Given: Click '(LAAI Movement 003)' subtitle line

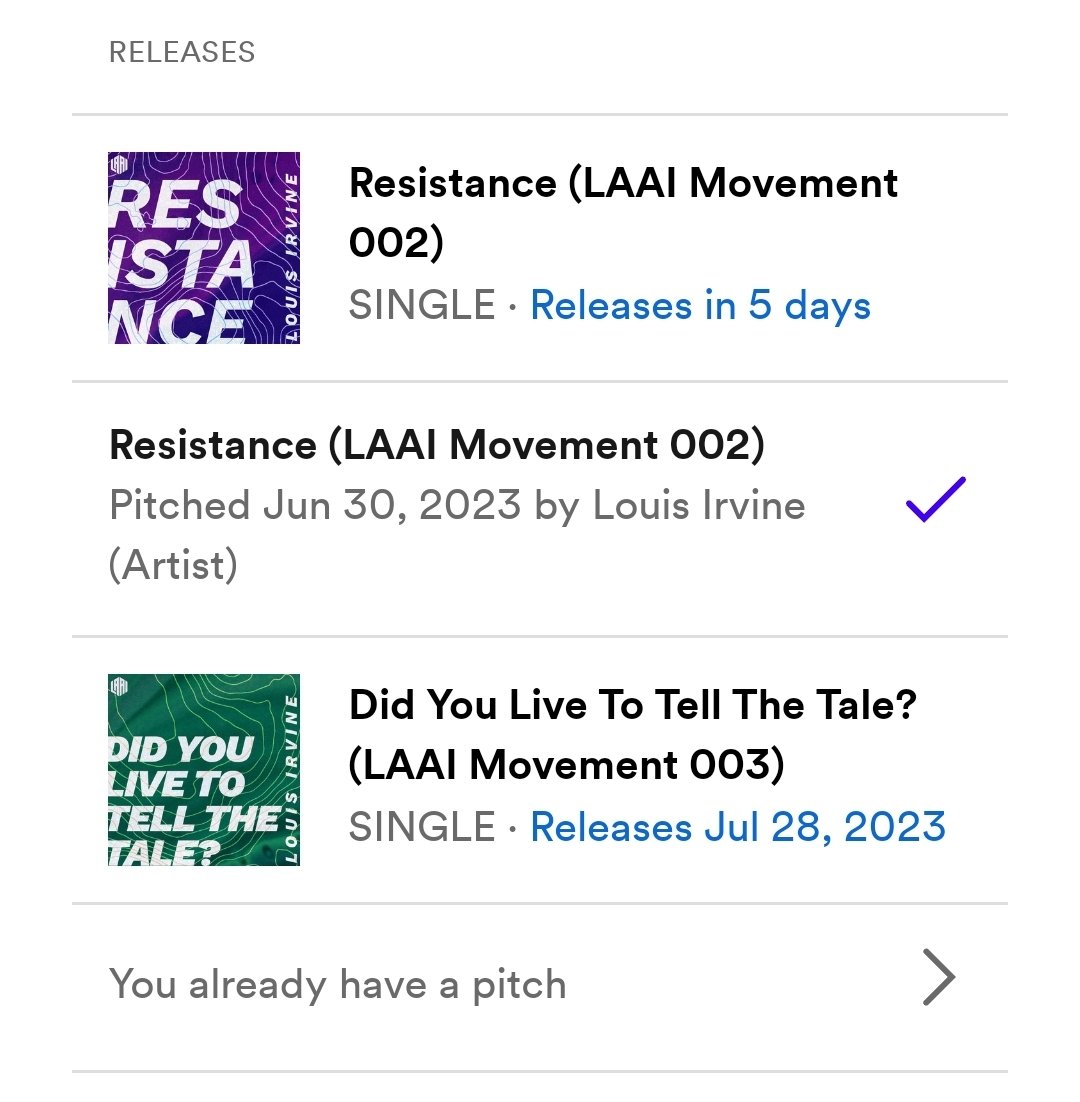Looking at the screenshot, I should click(x=566, y=765).
